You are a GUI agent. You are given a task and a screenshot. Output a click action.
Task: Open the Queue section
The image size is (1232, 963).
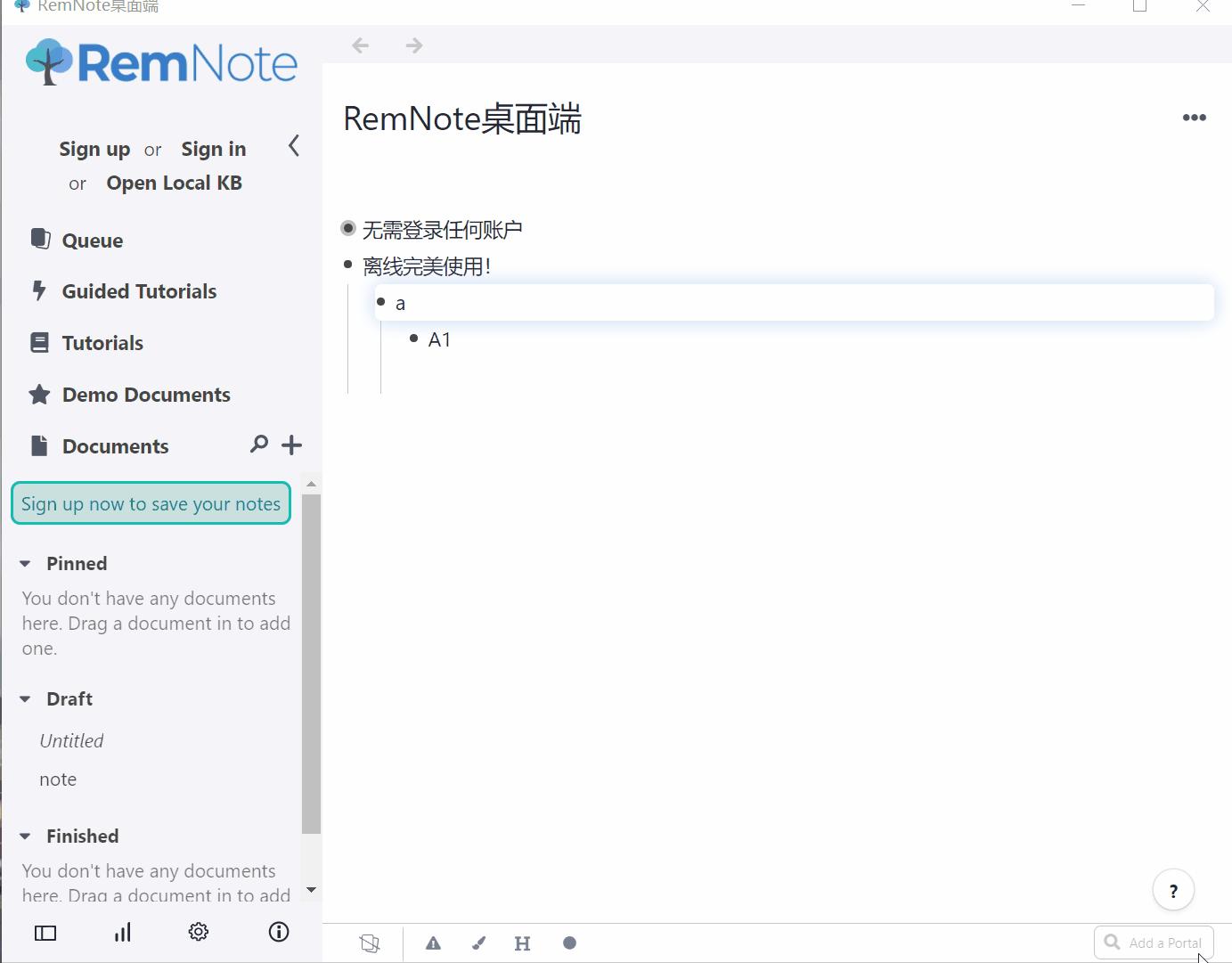pyautogui.click(x=93, y=240)
